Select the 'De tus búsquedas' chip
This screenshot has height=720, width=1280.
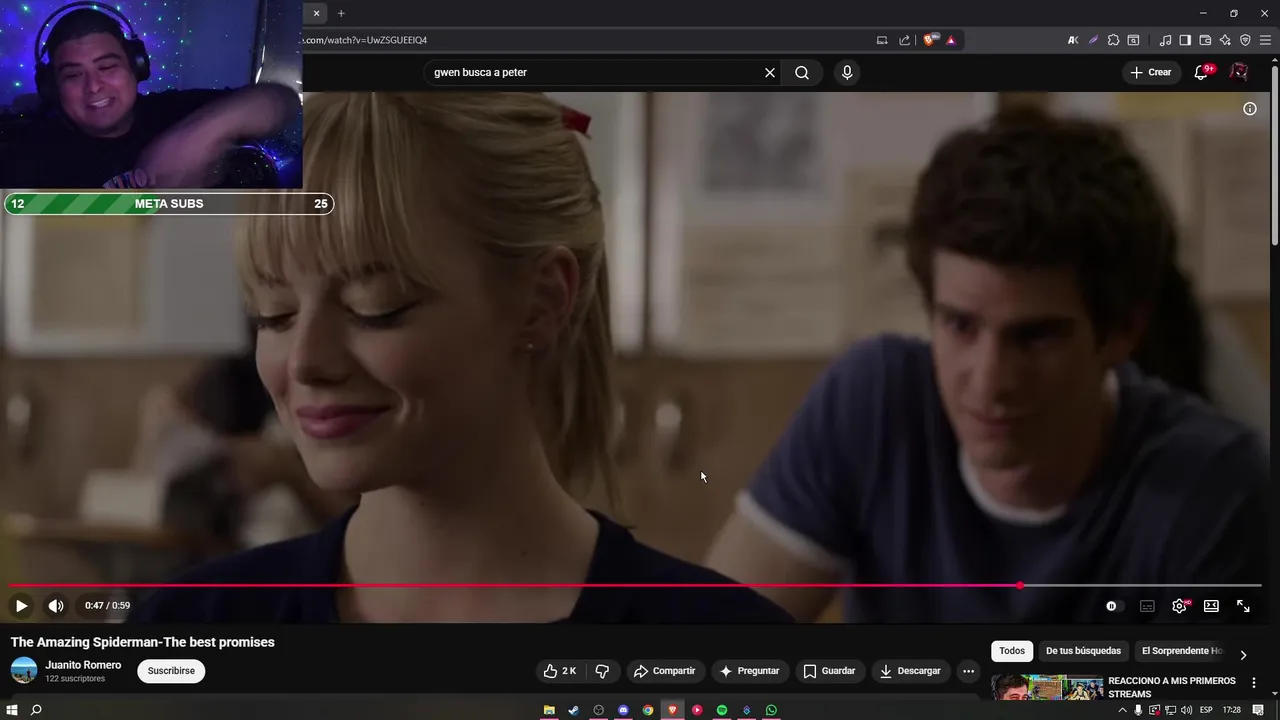(1083, 651)
